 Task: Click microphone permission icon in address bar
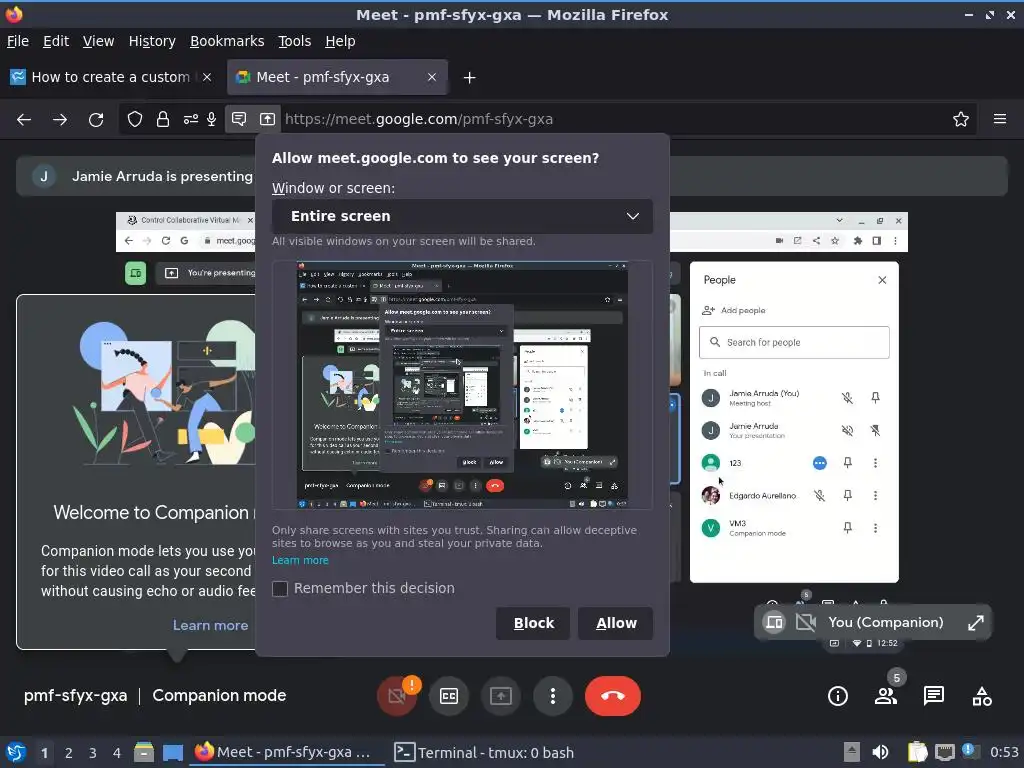tap(212, 120)
